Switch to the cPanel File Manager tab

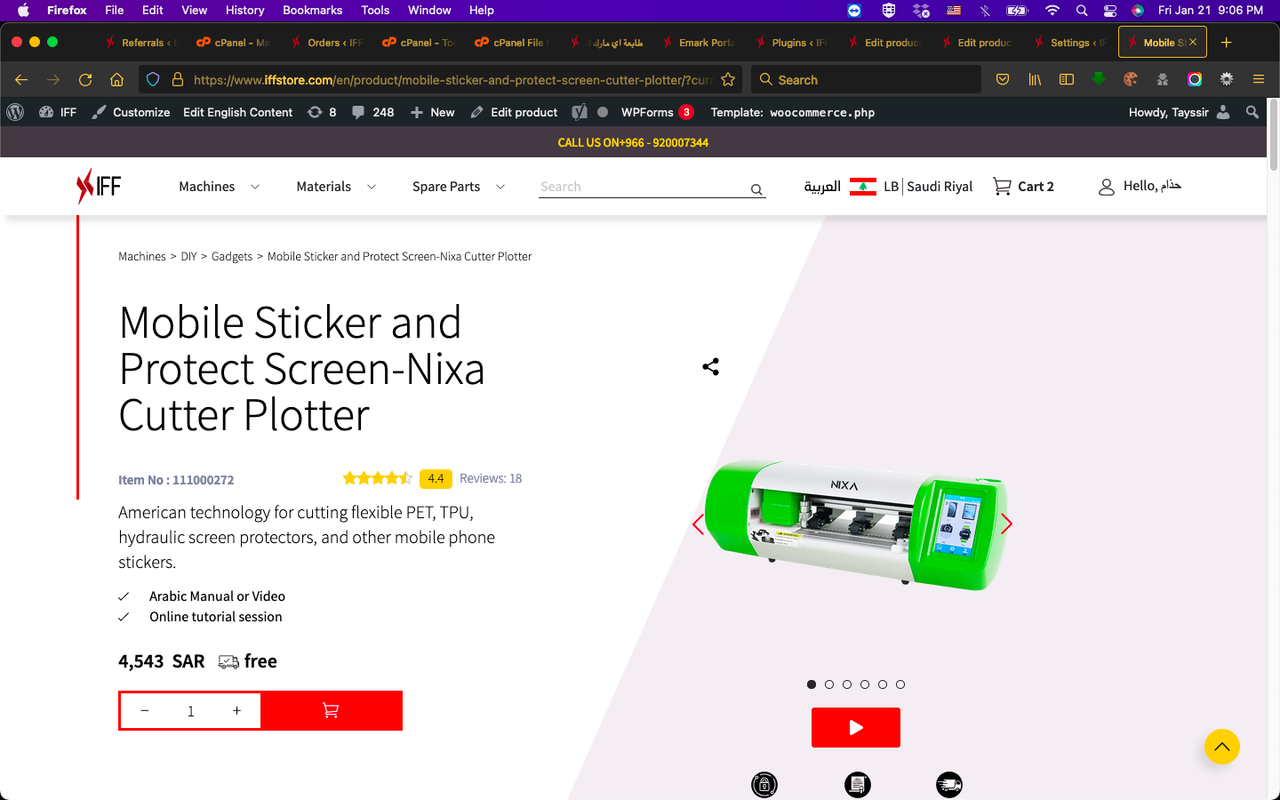pyautogui.click(x=511, y=42)
